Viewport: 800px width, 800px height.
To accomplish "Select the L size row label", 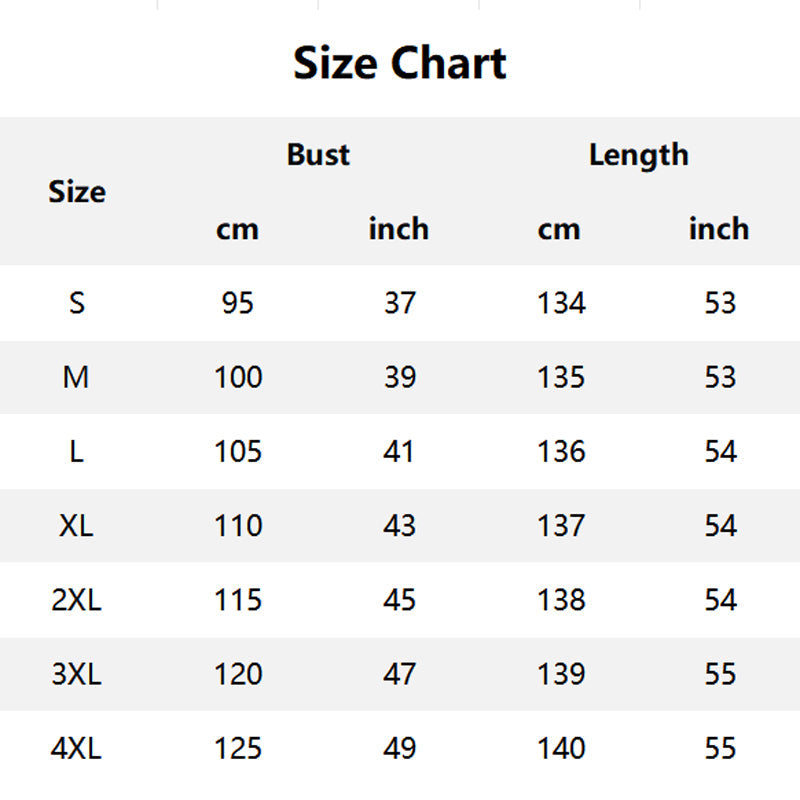I will (77, 451).
